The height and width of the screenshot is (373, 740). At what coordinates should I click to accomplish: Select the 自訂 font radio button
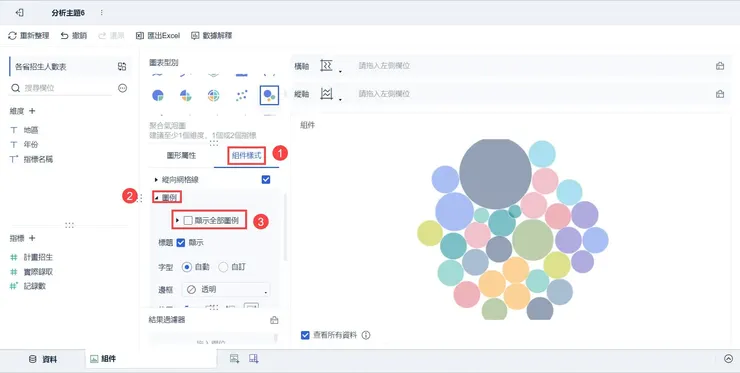pos(223,267)
